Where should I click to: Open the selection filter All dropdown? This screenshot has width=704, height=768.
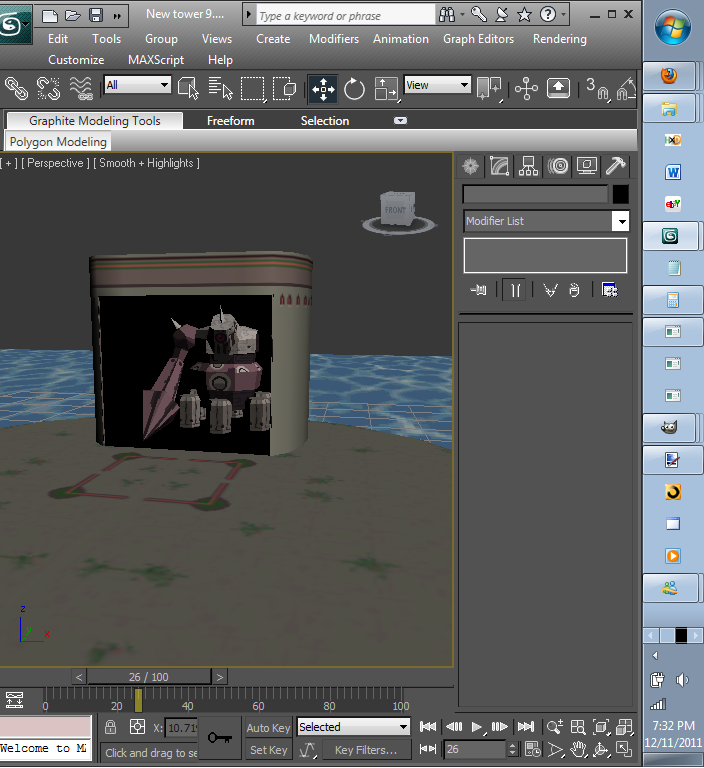click(x=138, y=85)
